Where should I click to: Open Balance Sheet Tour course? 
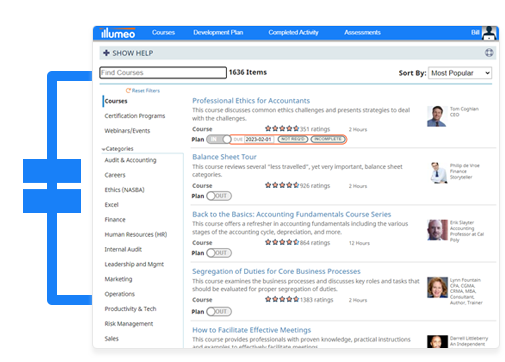224,157
